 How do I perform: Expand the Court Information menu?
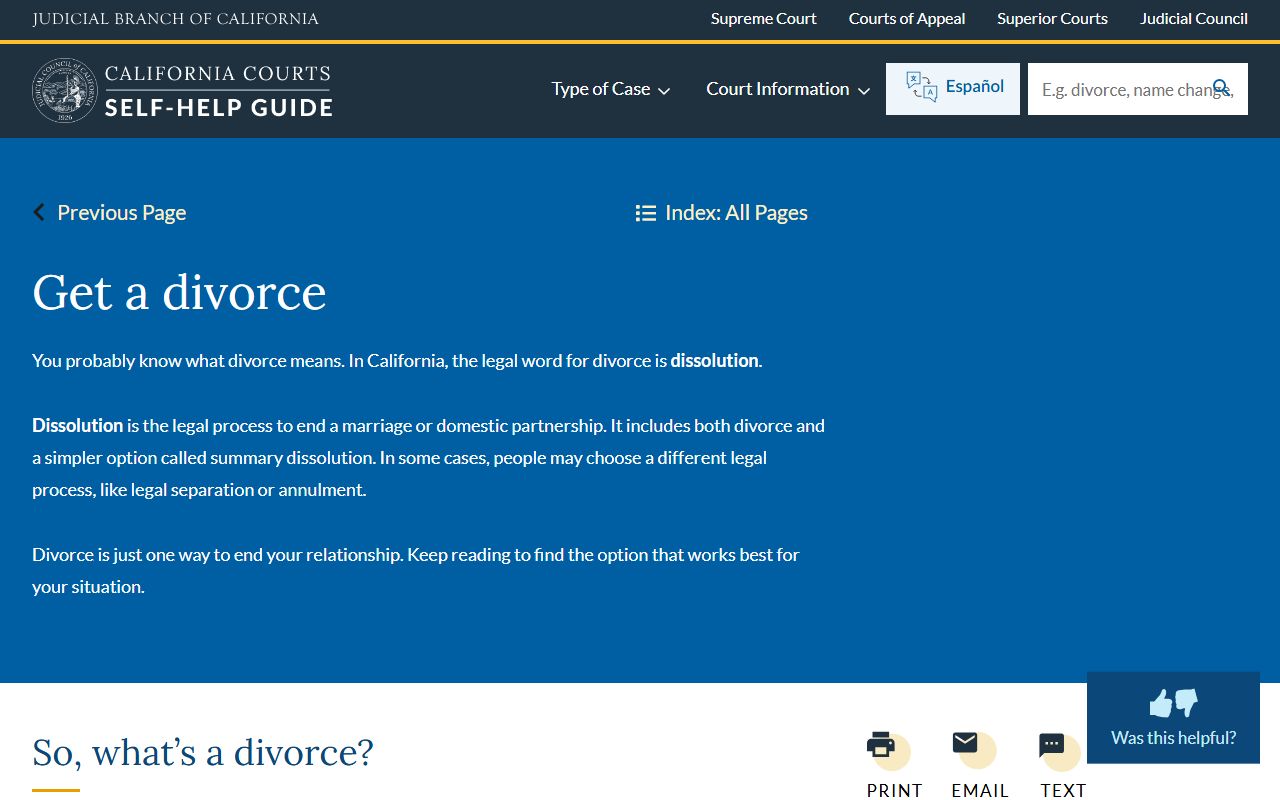coord(788,89)
